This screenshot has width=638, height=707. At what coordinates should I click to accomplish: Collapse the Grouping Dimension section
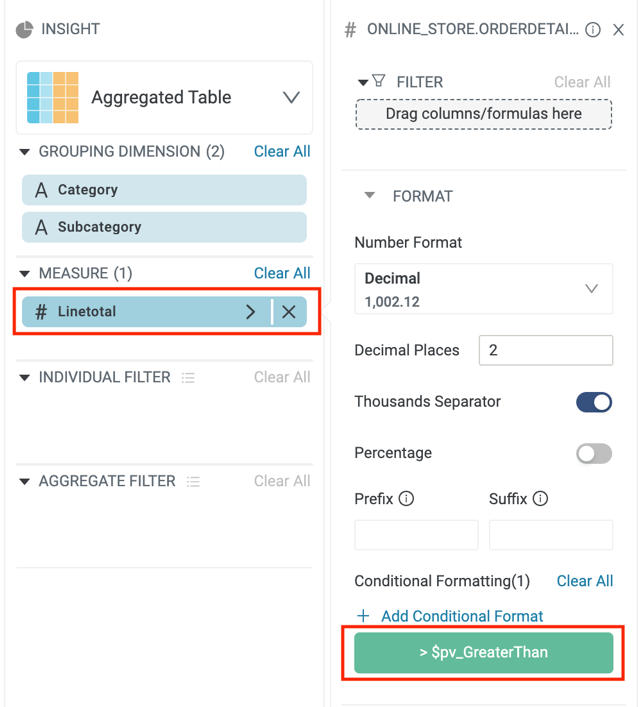[x=25, y=152]
